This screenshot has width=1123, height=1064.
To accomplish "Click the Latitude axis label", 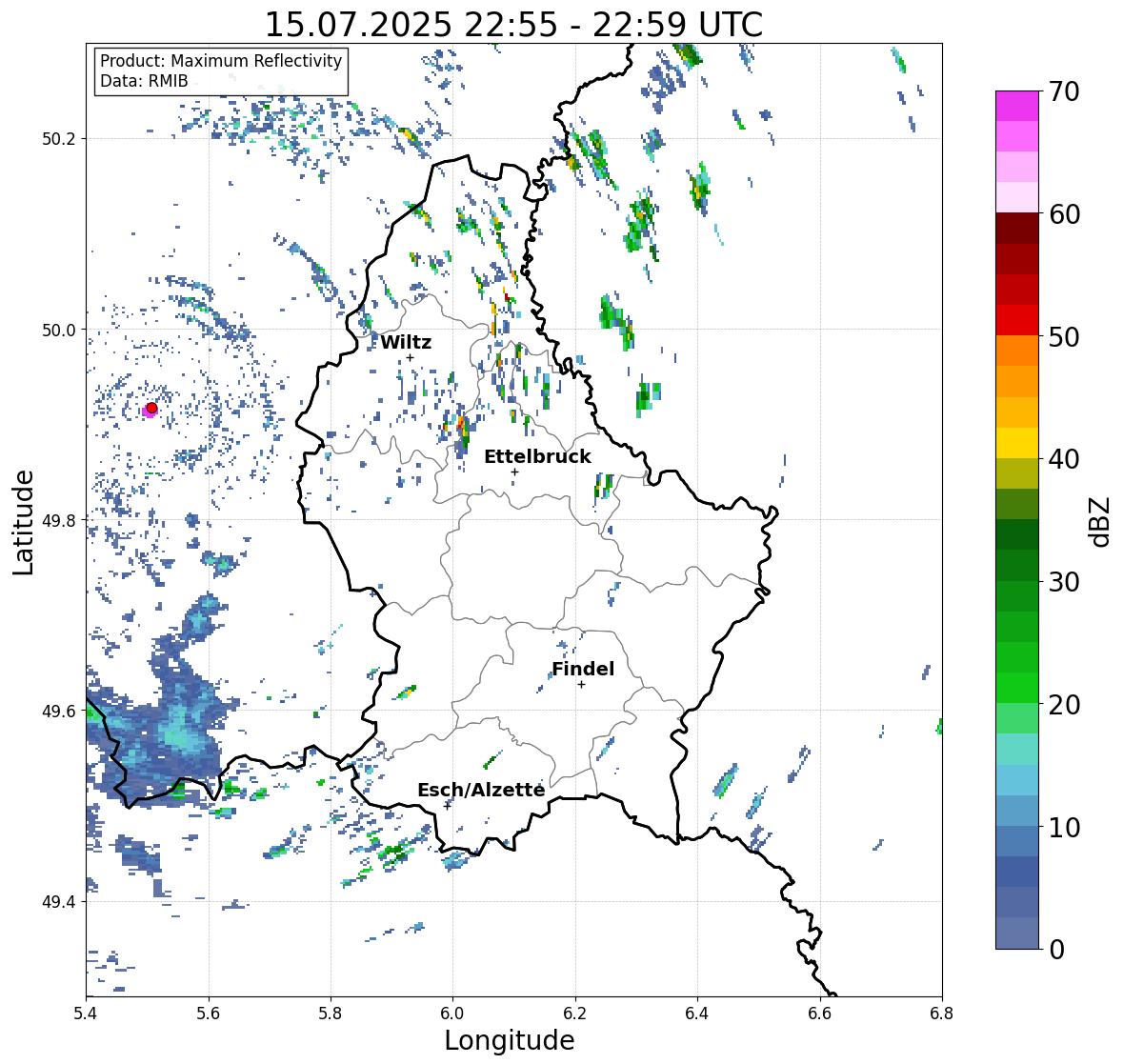I will point(23,522).
